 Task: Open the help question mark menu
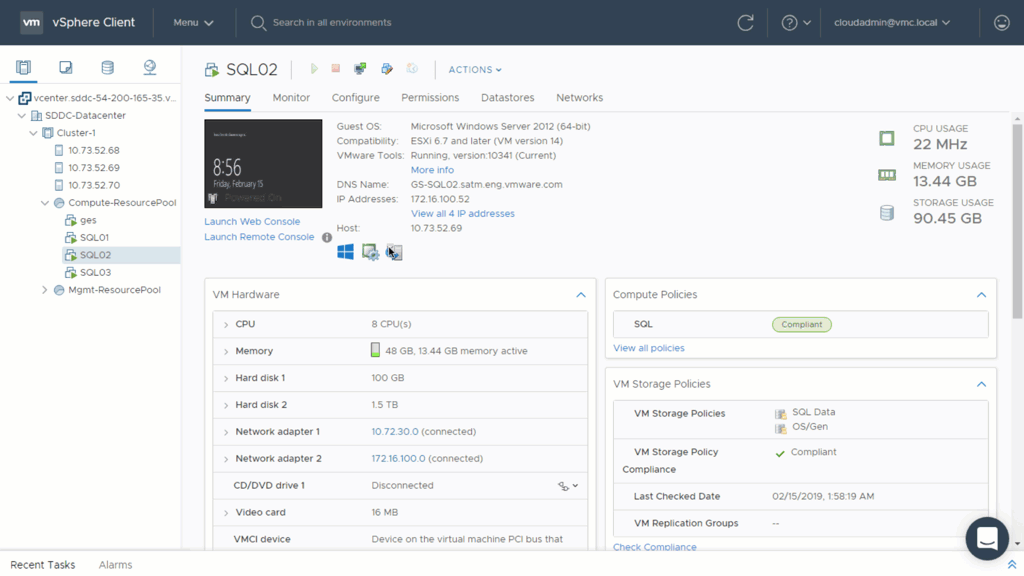[795, 23]
